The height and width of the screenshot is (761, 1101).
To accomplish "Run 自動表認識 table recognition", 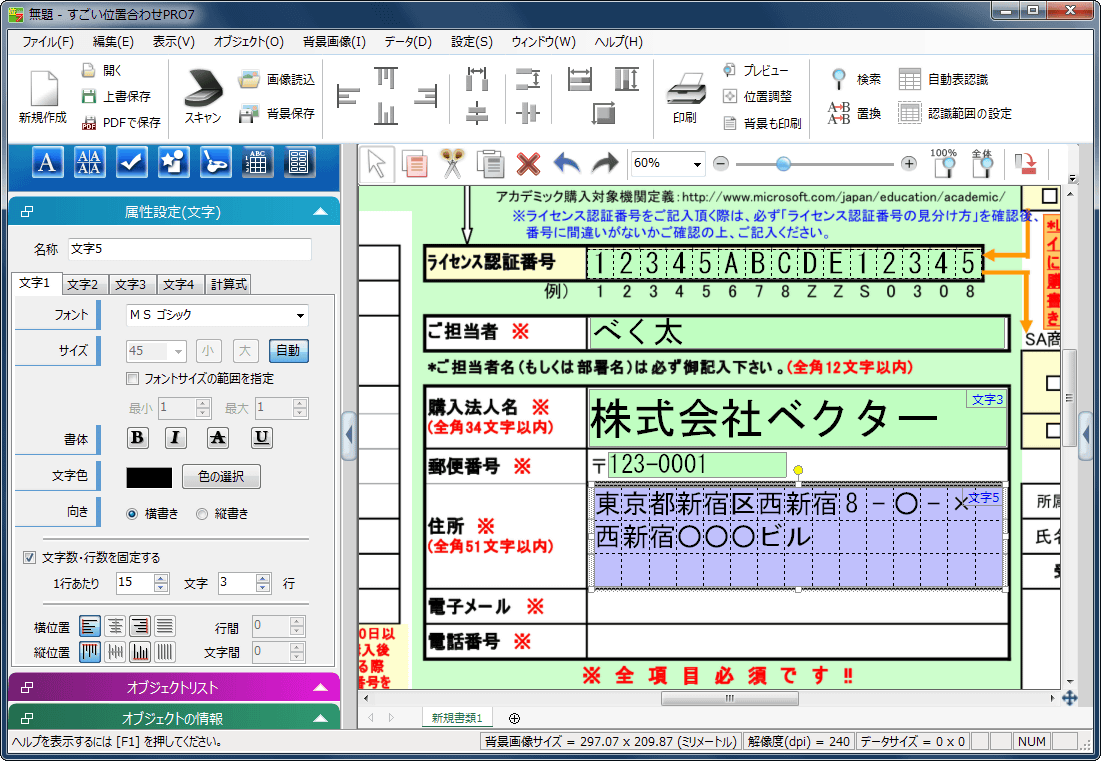I will click(944, 79).
